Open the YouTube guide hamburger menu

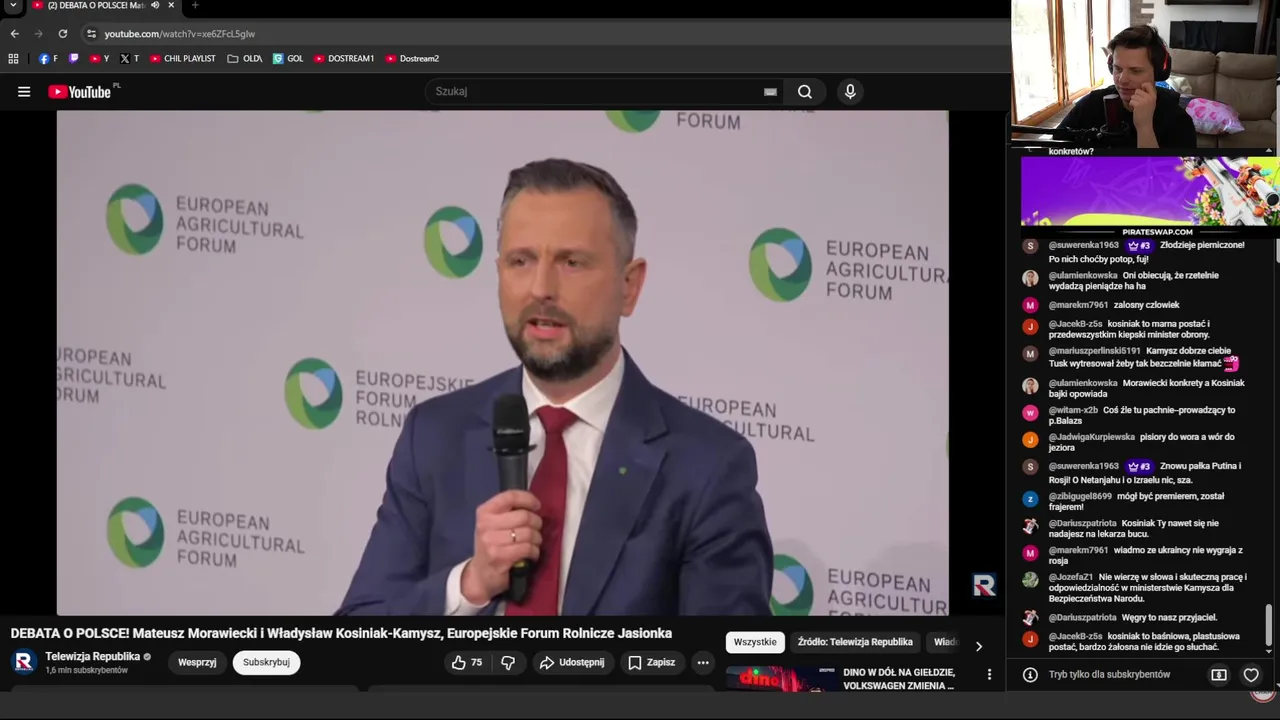24,92
